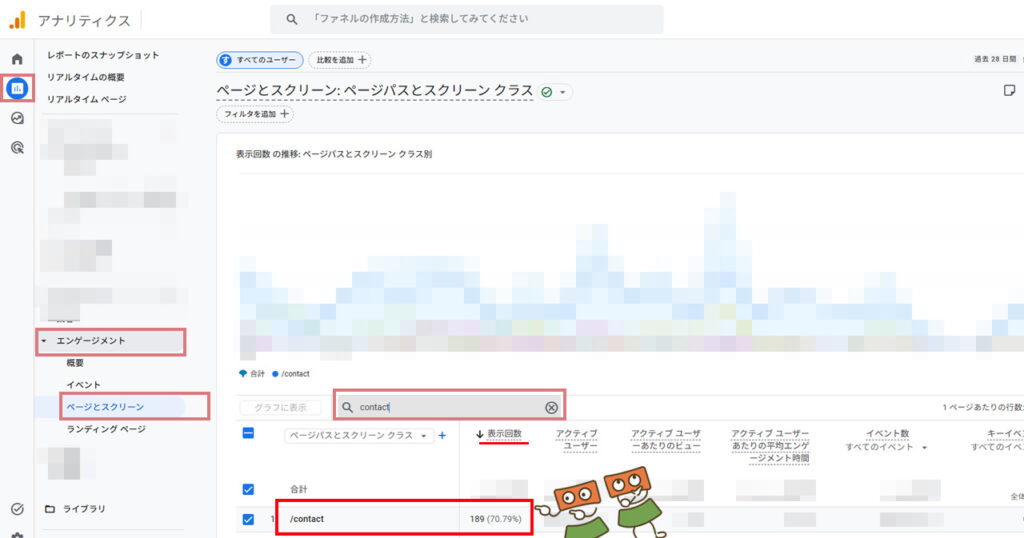Toggle the 合計 legend marker under chart
This screenshot has width=1024, height=538.
click(x=243, y=374)
